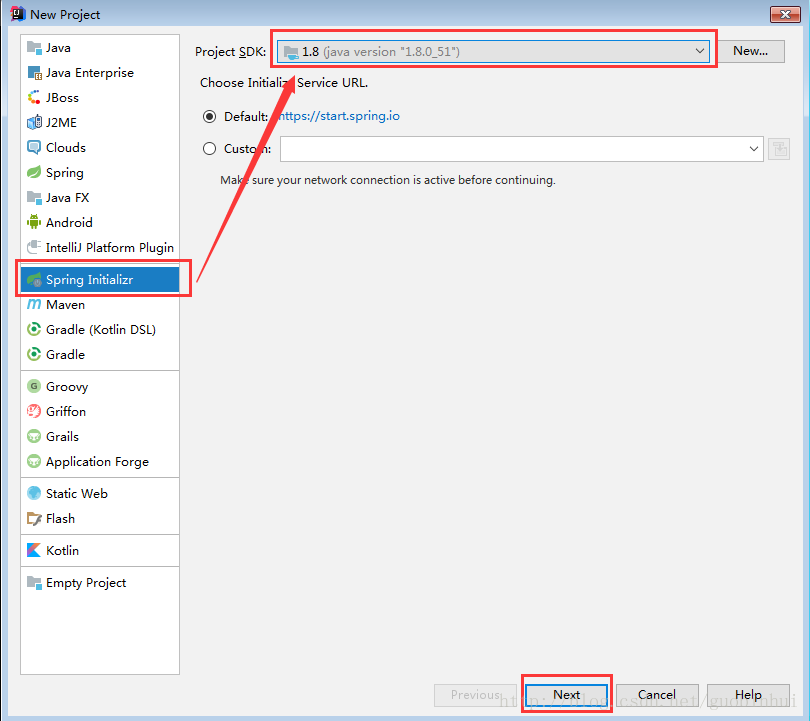Select the "Java Enterprise" list label
Viewport: 810px width, 721px height.
click(x=90, y=73)
